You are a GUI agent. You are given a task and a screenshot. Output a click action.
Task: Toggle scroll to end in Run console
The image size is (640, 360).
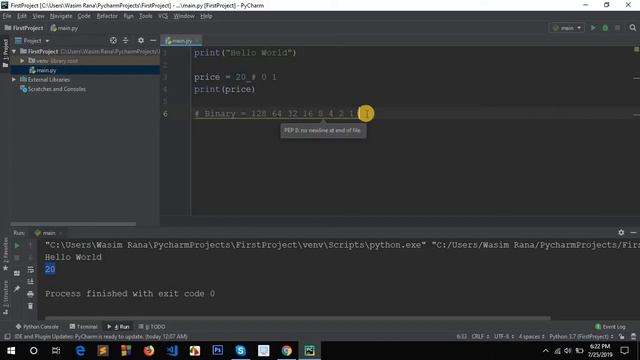31,282
